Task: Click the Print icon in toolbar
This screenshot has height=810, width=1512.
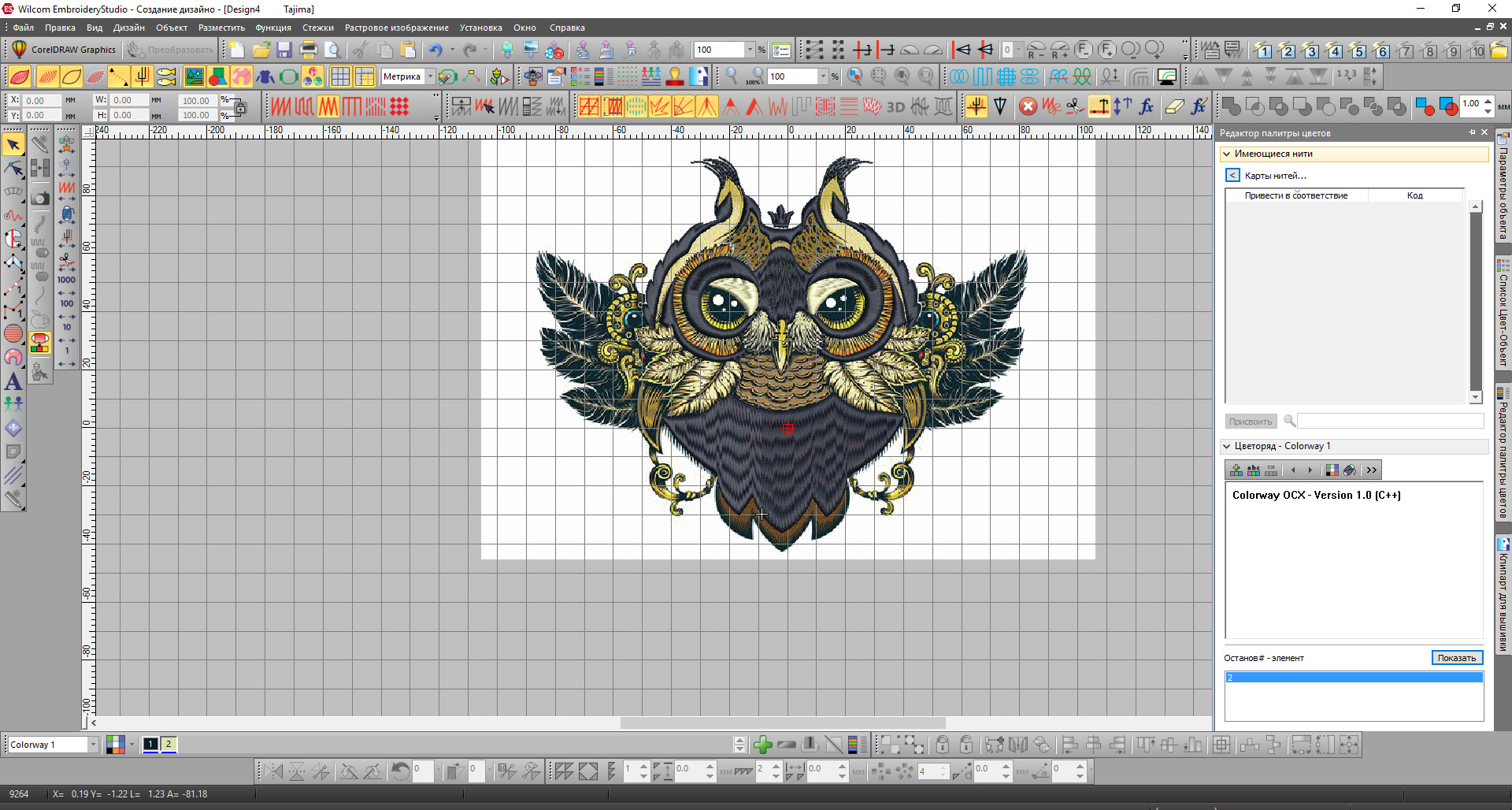Action: 309,50
